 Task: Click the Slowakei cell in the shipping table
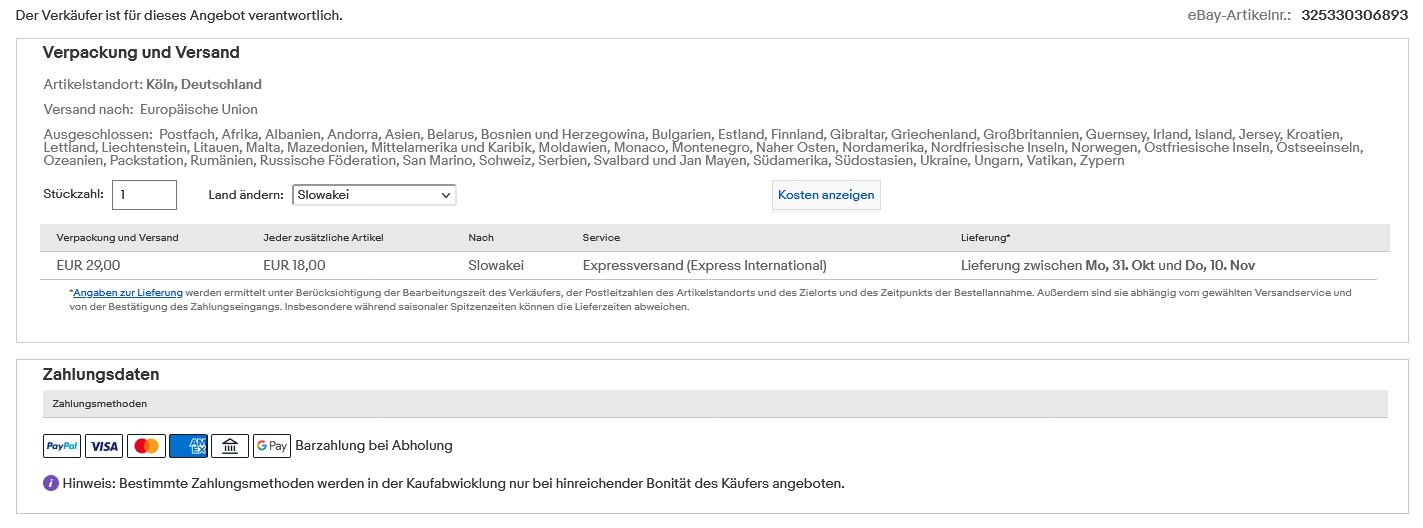(496, 266)
